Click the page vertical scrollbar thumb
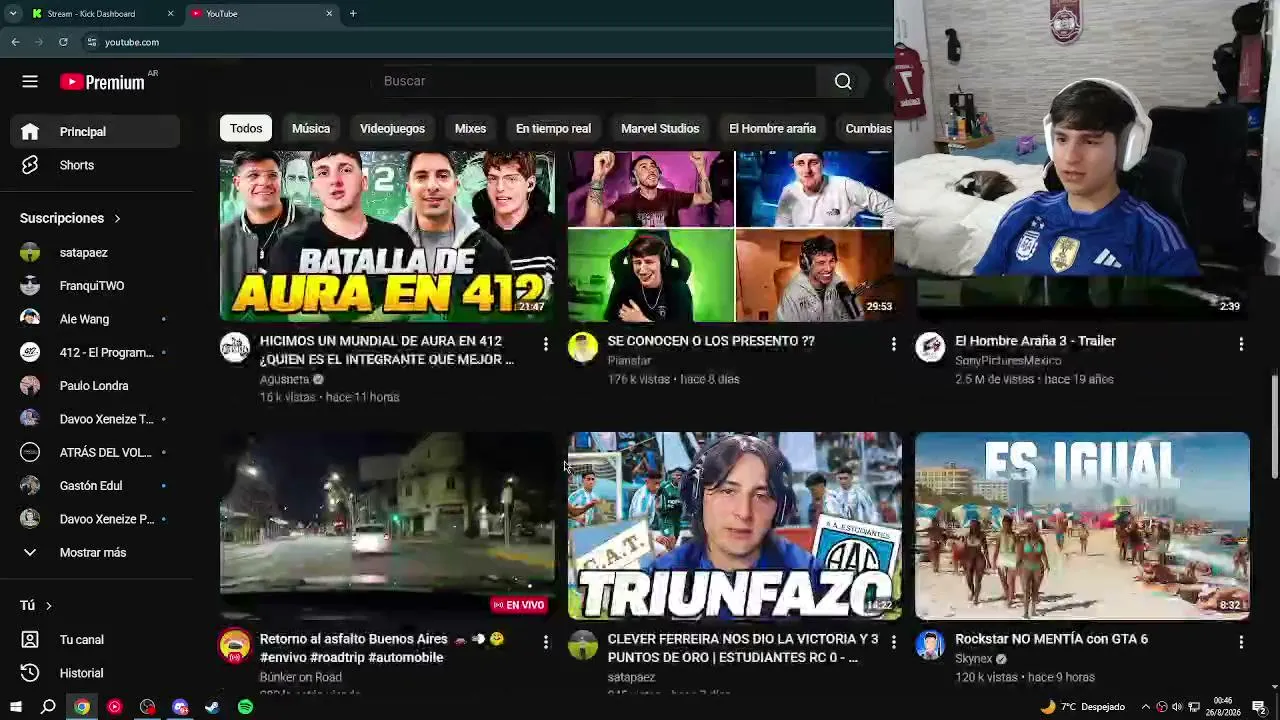Viewport: 1280px width, 720px height. point(1274,426)
